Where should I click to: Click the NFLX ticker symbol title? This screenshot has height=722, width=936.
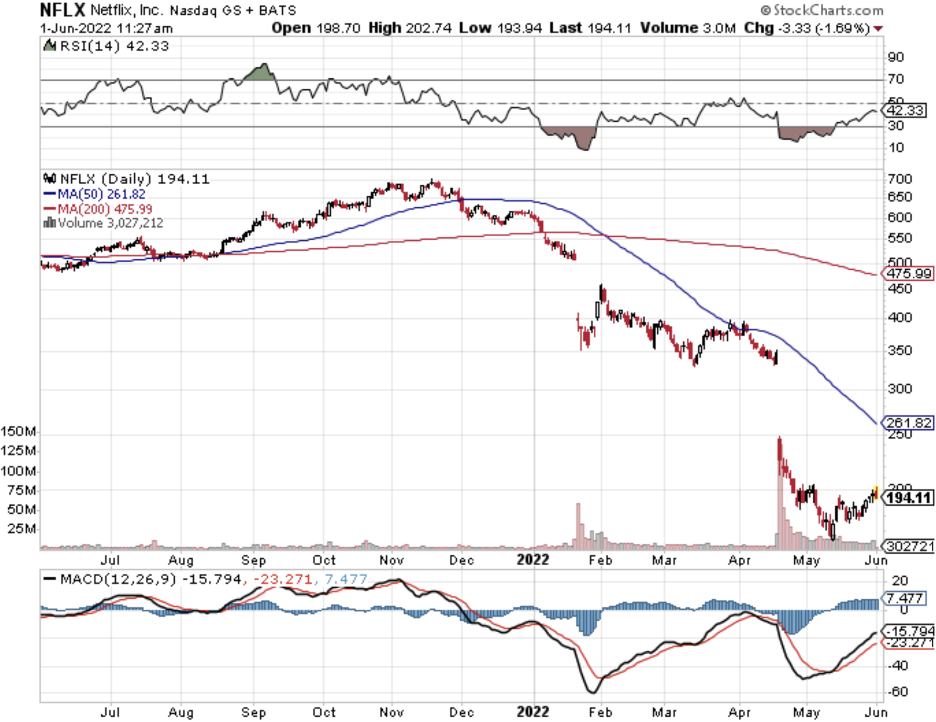click(63, 10)
